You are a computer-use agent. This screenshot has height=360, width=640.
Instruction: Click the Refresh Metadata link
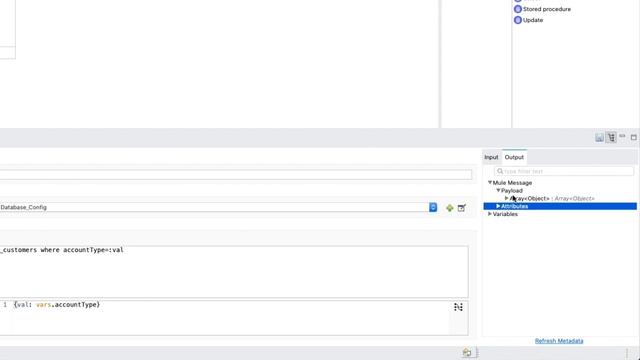pyautogui.click(x=559, y=341)
